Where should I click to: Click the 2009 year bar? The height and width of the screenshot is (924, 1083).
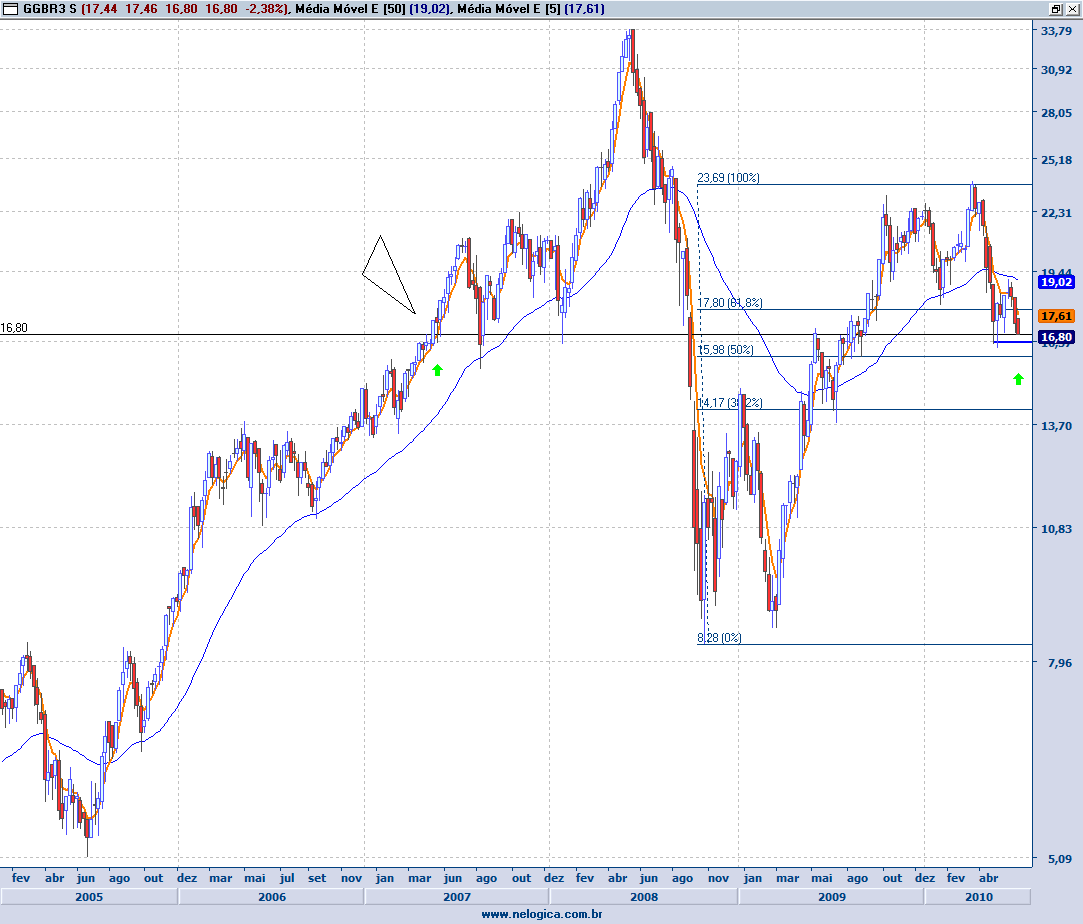(x=832, y=896)
